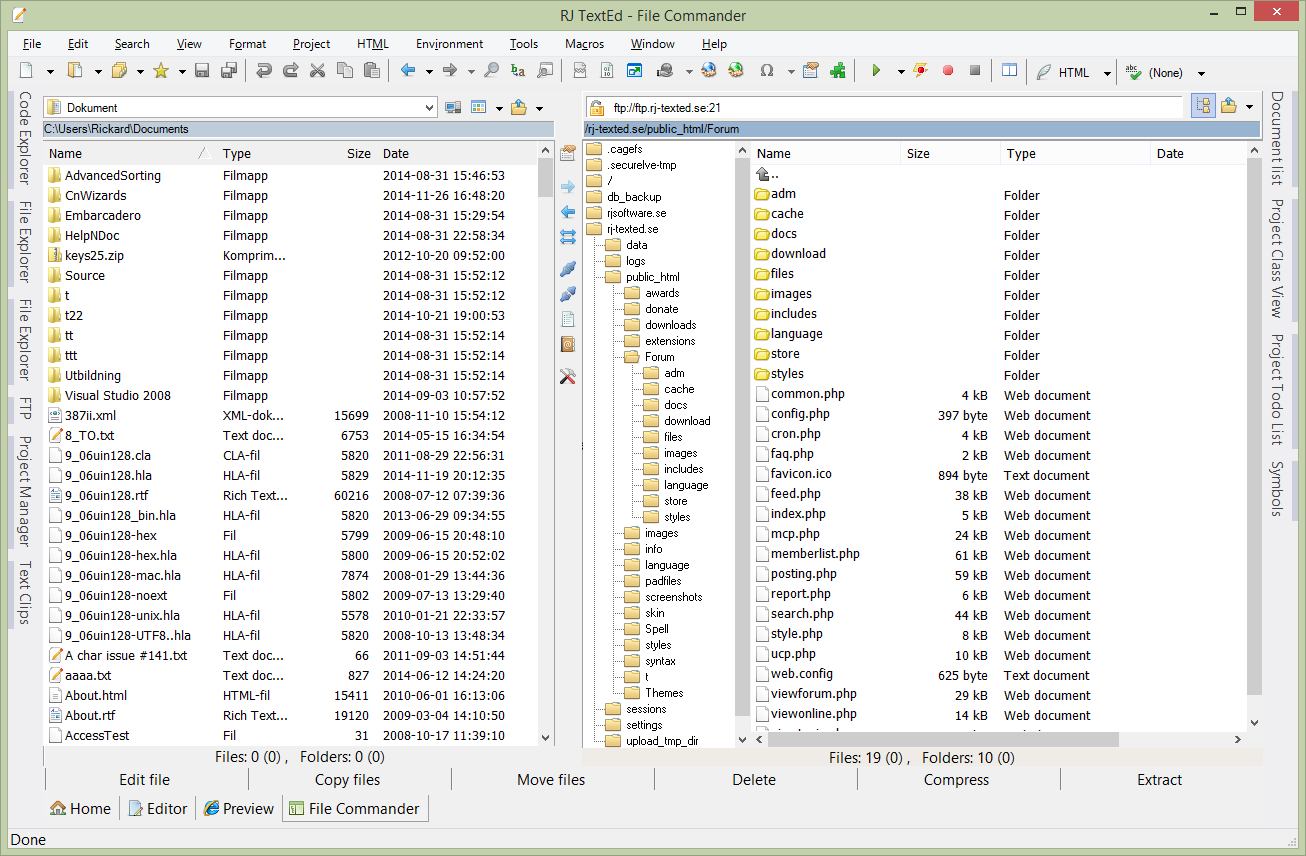Click the scissors Cut icon

[317, 71]
